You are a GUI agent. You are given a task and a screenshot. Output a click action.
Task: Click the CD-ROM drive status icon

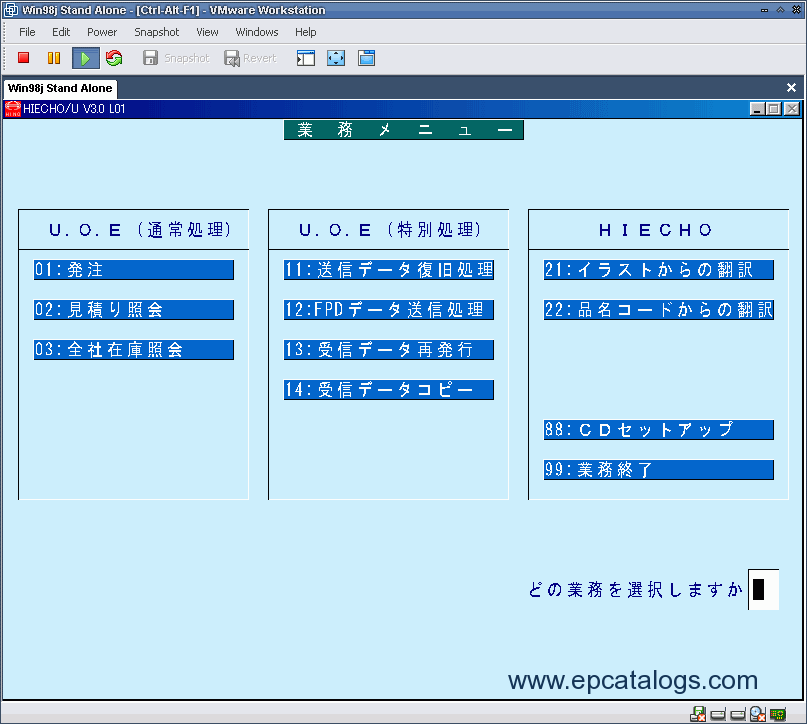tap(758, 714)
